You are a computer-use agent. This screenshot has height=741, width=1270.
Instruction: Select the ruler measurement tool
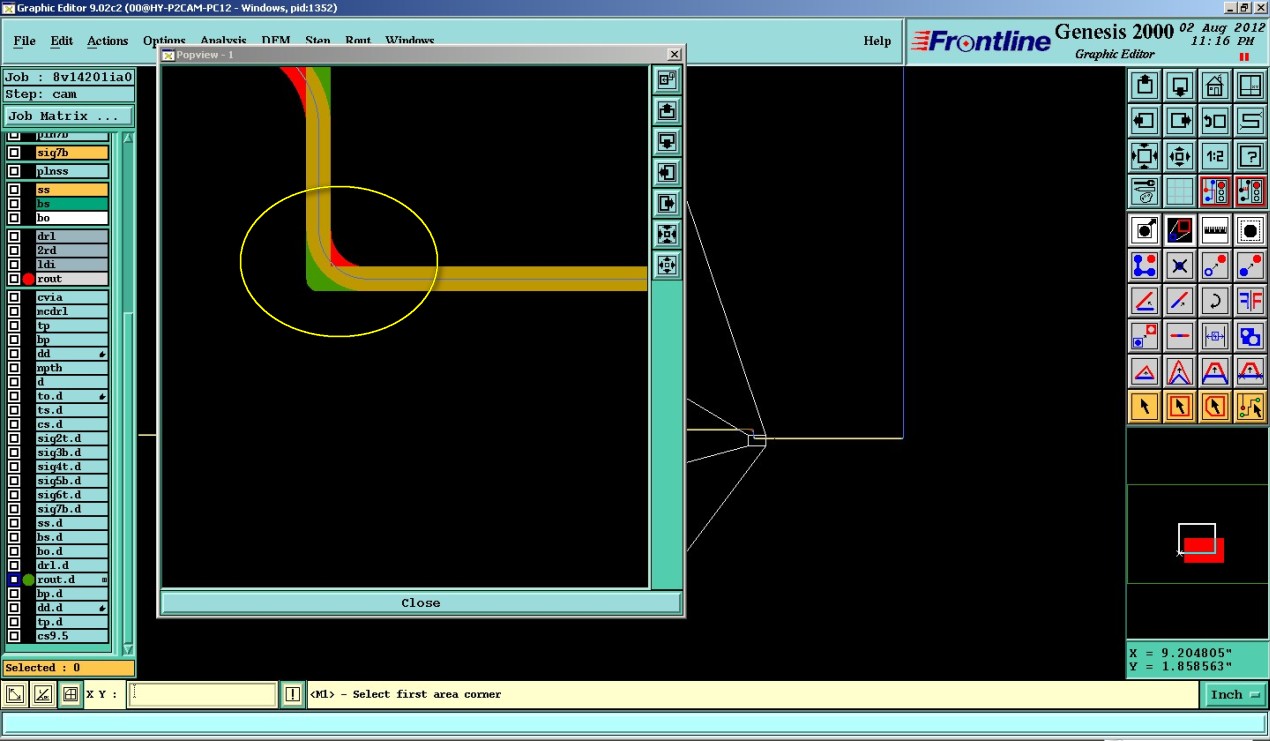pos(1214,231)
